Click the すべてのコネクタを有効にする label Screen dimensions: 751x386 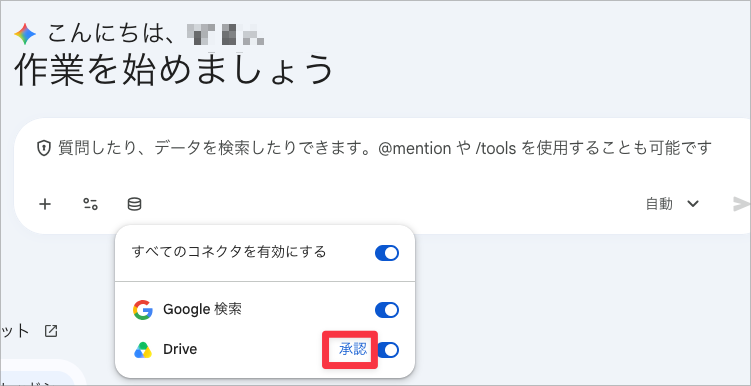point(229,251)
